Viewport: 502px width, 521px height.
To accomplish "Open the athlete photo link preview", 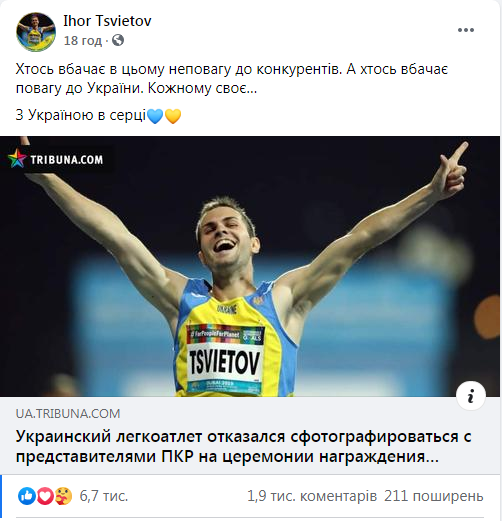I will tap(250, 266).
